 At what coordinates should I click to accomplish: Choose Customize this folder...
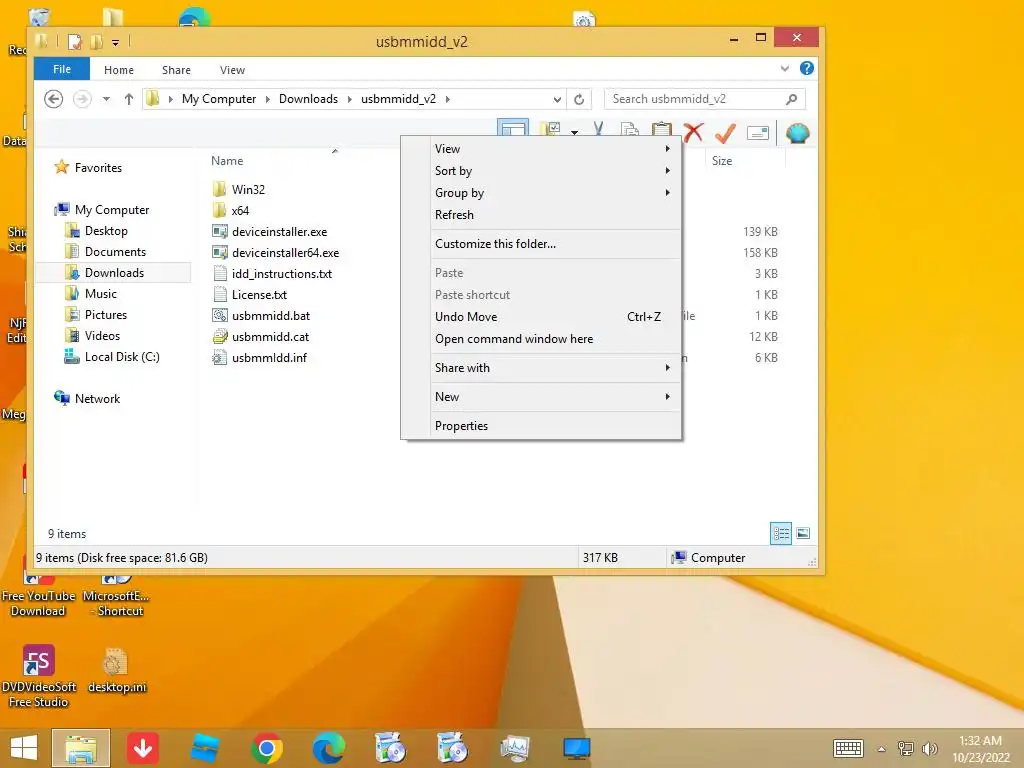point(554,244)
